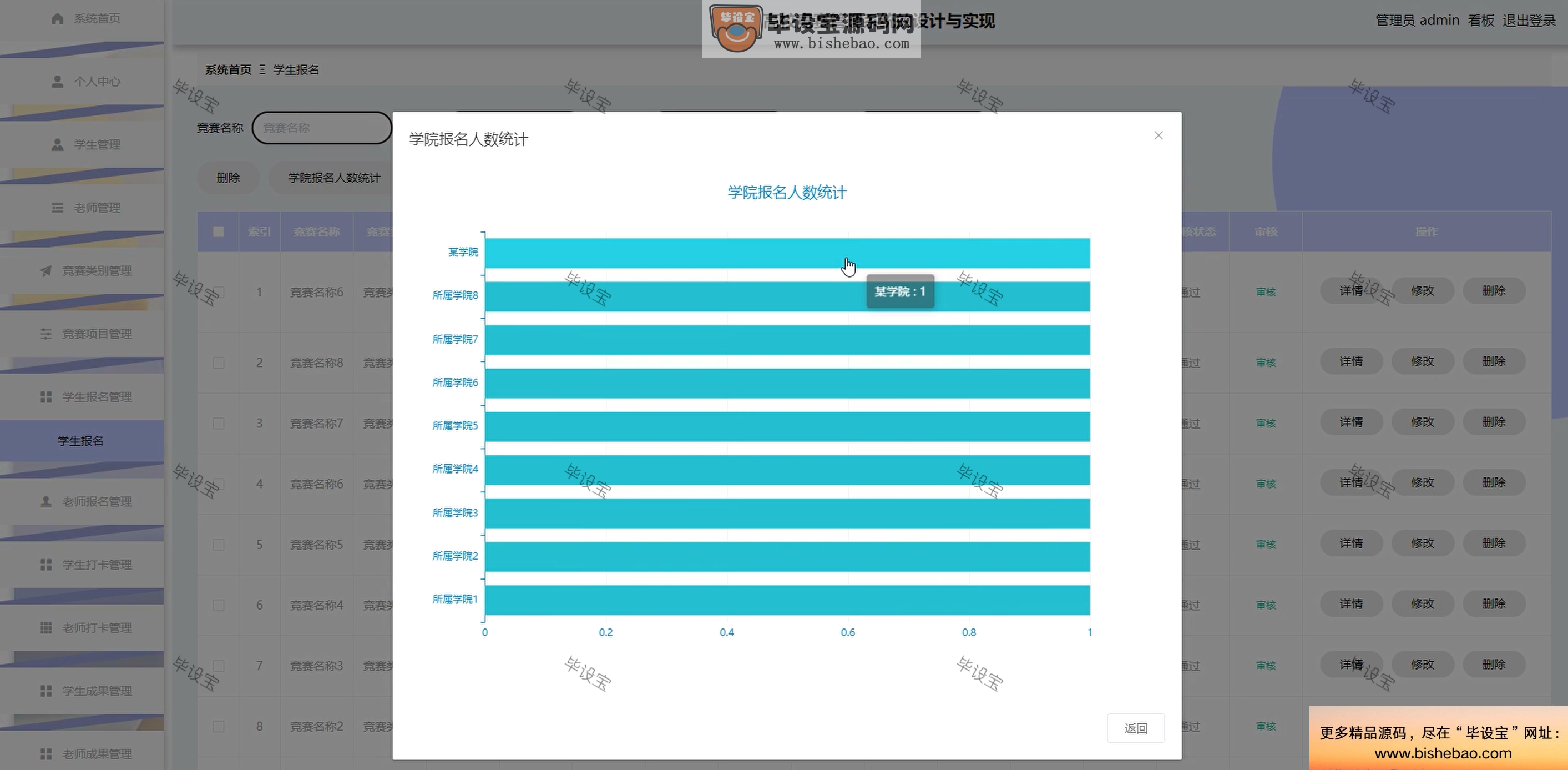This screenshot has height=770, width=1568.
Task: Click the sliders icon beside 竞赛项目管理
Action: coord(45,334)
